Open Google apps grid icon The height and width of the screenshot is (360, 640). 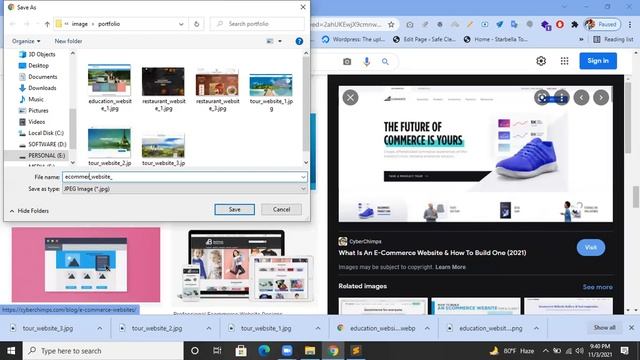coord(564,61)
